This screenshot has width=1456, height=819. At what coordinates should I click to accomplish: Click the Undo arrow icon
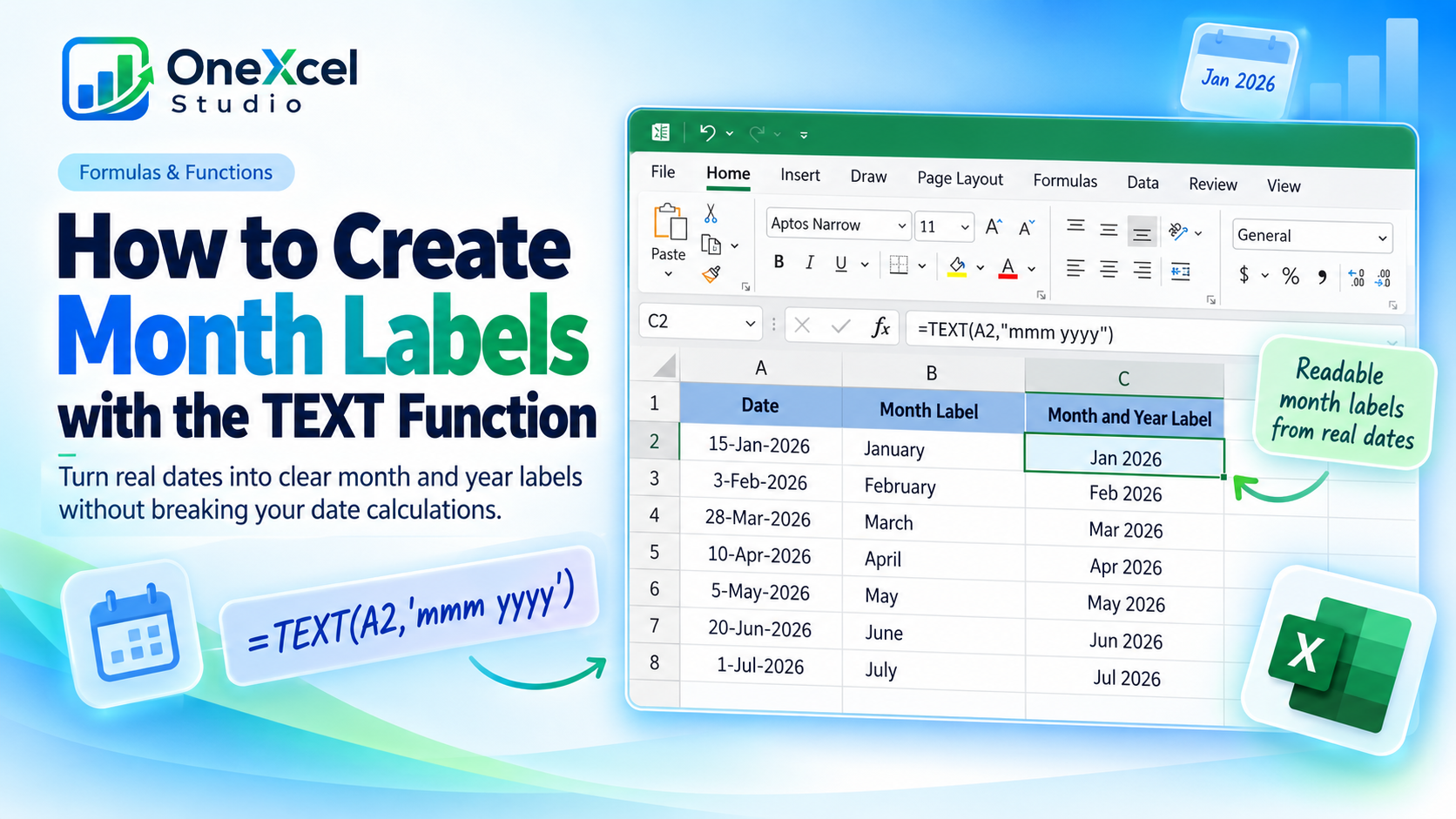(x=707, y=133)
